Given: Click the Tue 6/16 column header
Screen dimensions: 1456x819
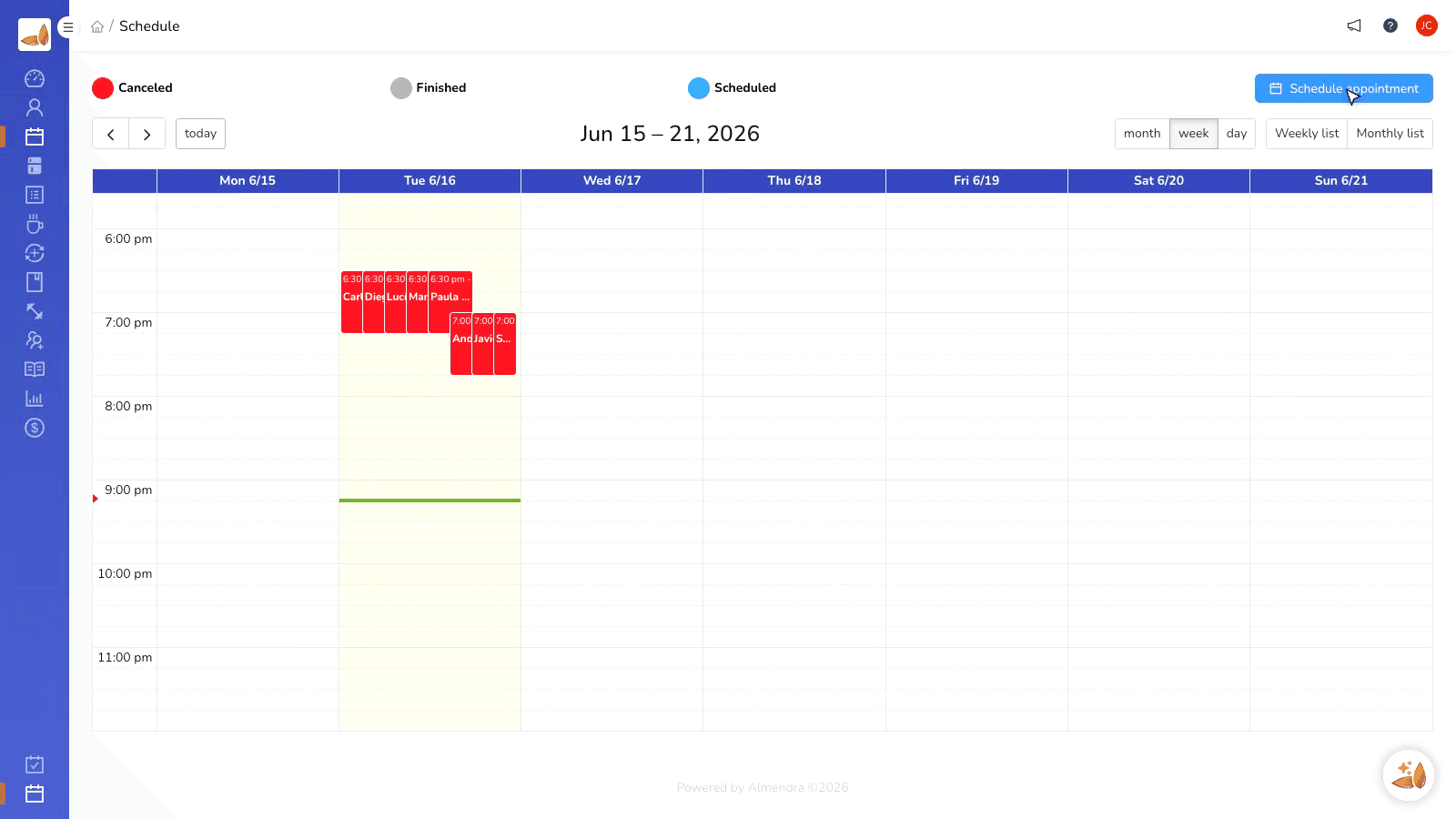Looking at the screenshot, I should pyautogui.click(x=430, y=180).
